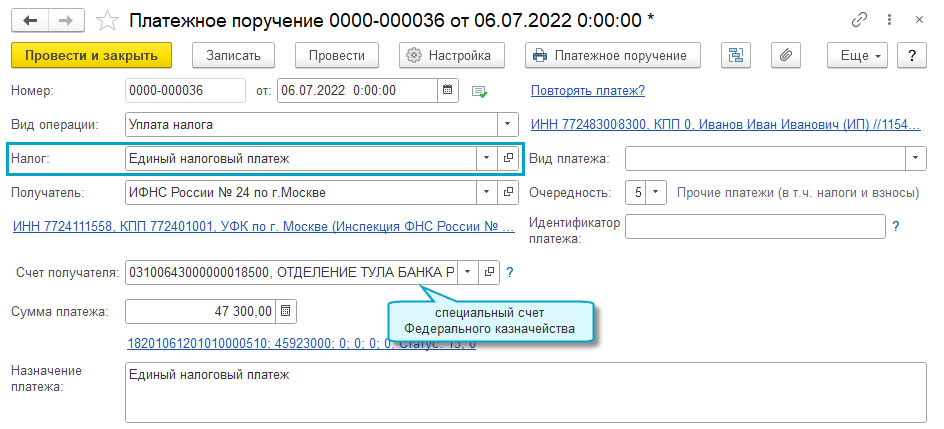Open the calculator for Сумма платежа
The height and width of the screenshot is (429, 944).
(x=286, y=311)
